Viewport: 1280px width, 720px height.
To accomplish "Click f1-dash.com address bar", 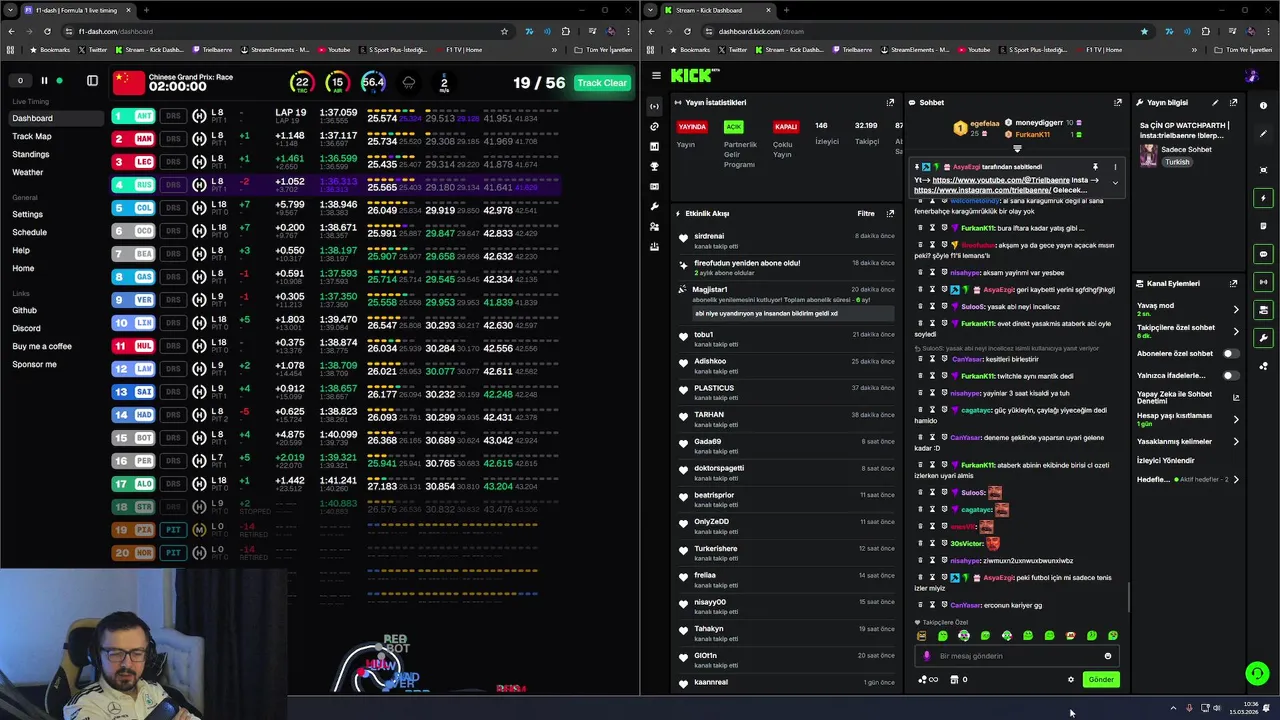I will point(290,31).
